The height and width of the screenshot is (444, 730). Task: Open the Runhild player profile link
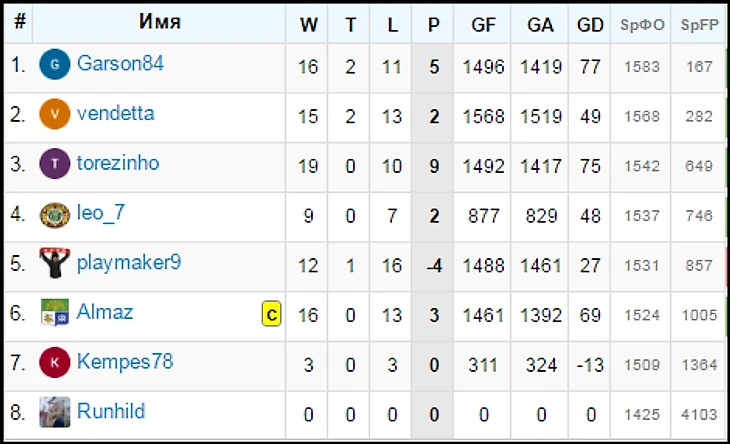point(111,411)
